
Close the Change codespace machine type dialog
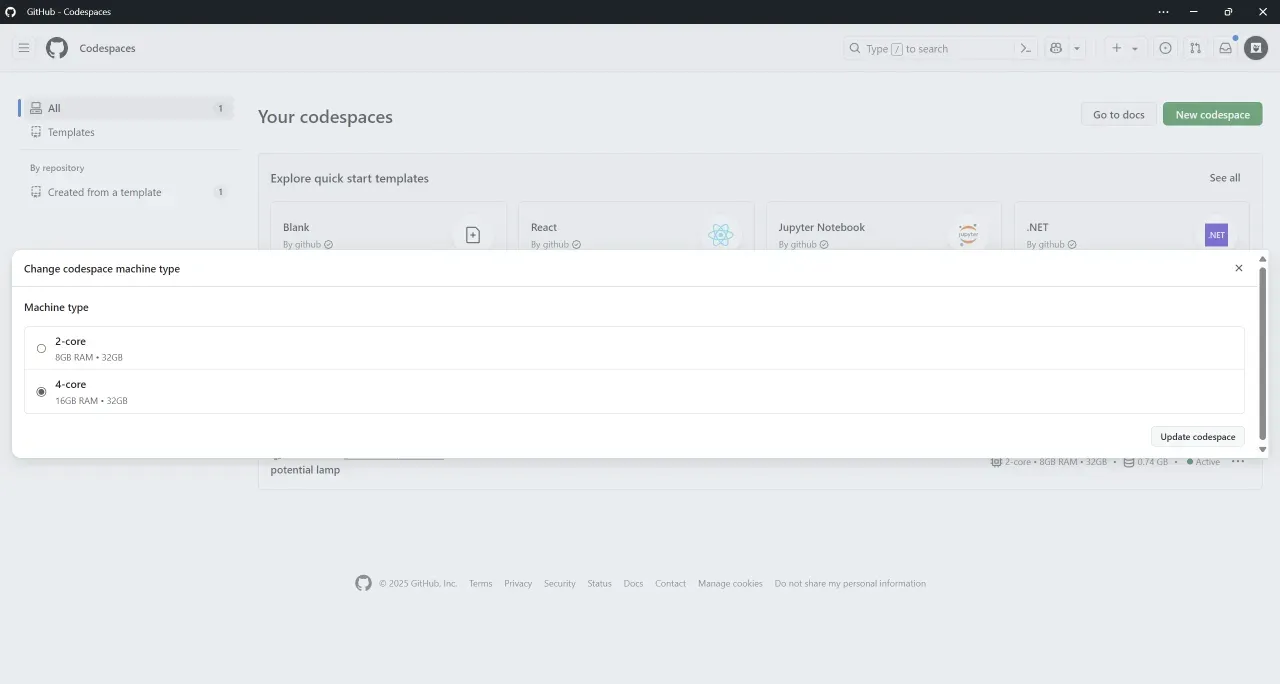click(1239, 268)
